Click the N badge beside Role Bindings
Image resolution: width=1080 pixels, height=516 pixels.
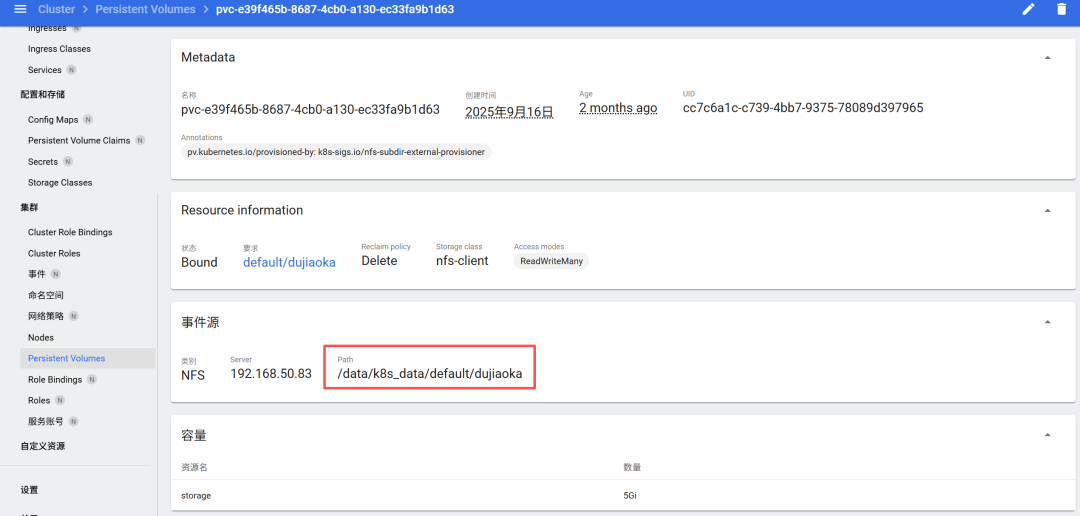pos(92,380)
